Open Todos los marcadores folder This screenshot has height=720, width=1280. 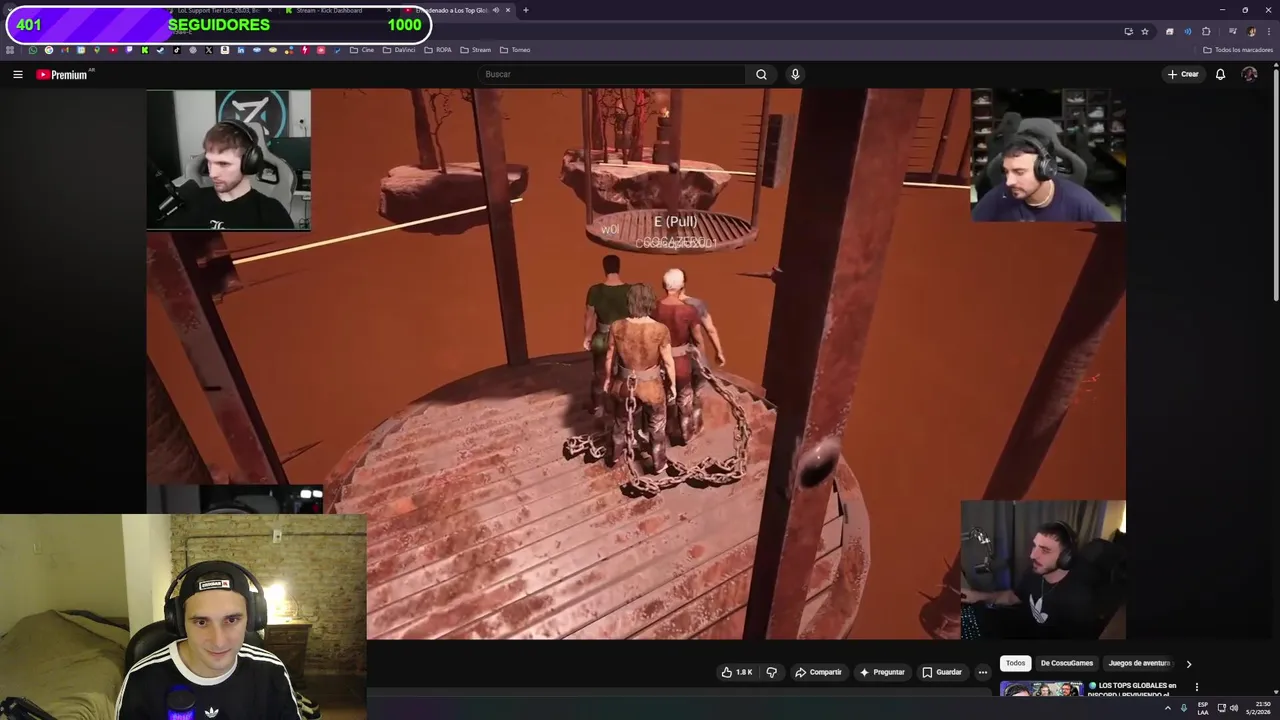pos(1238,50)
